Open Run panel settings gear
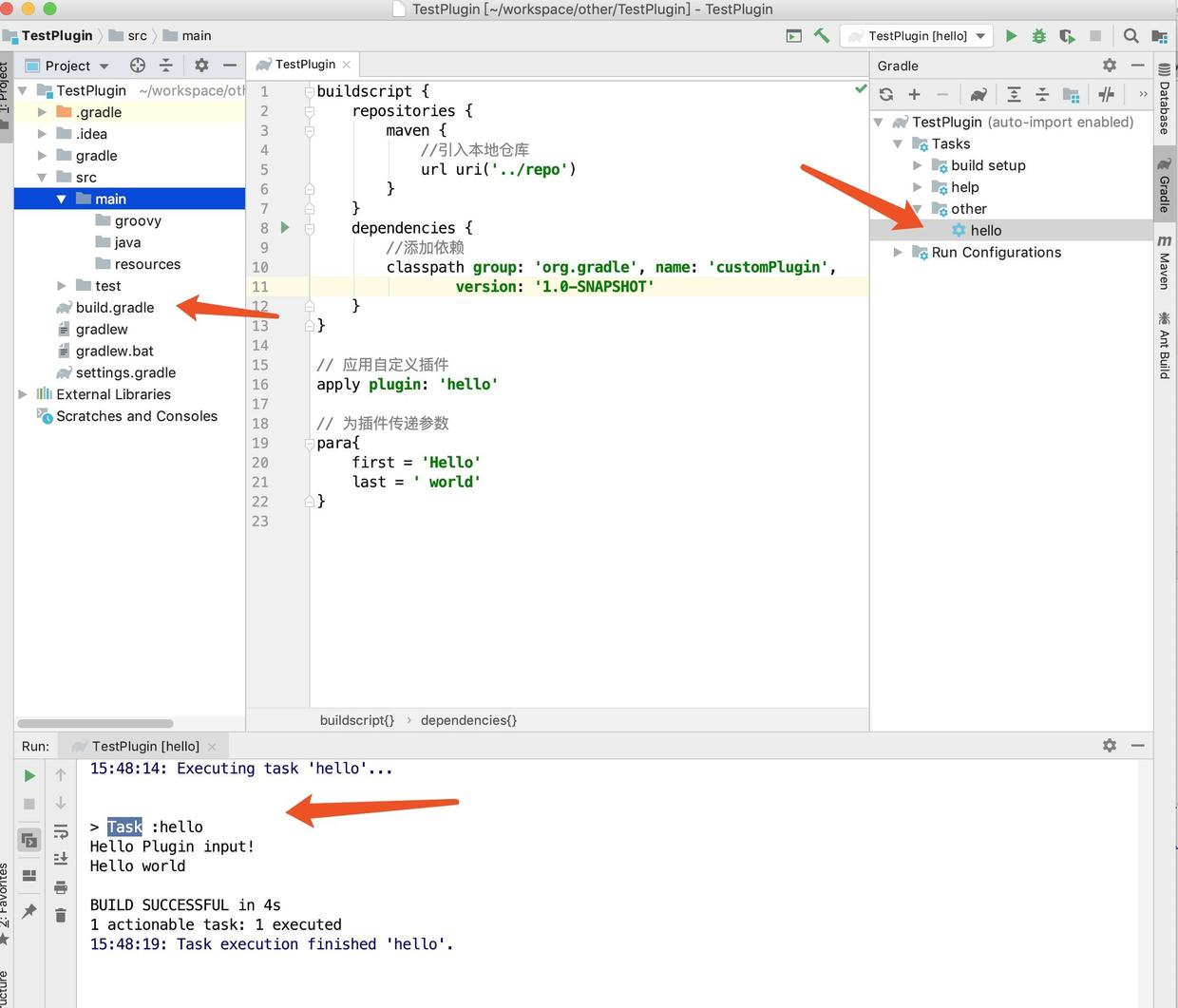The width and height of the screenshot is (1178, 1008). click(x=1110, y=746)
